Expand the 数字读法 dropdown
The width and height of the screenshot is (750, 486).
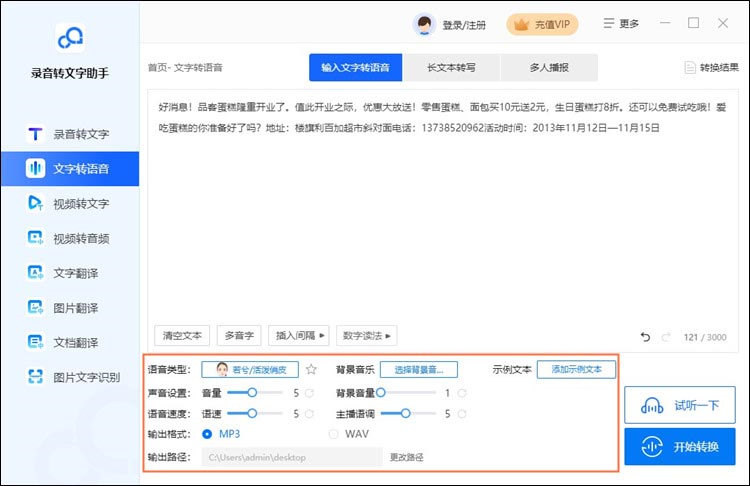coord(367,336)
